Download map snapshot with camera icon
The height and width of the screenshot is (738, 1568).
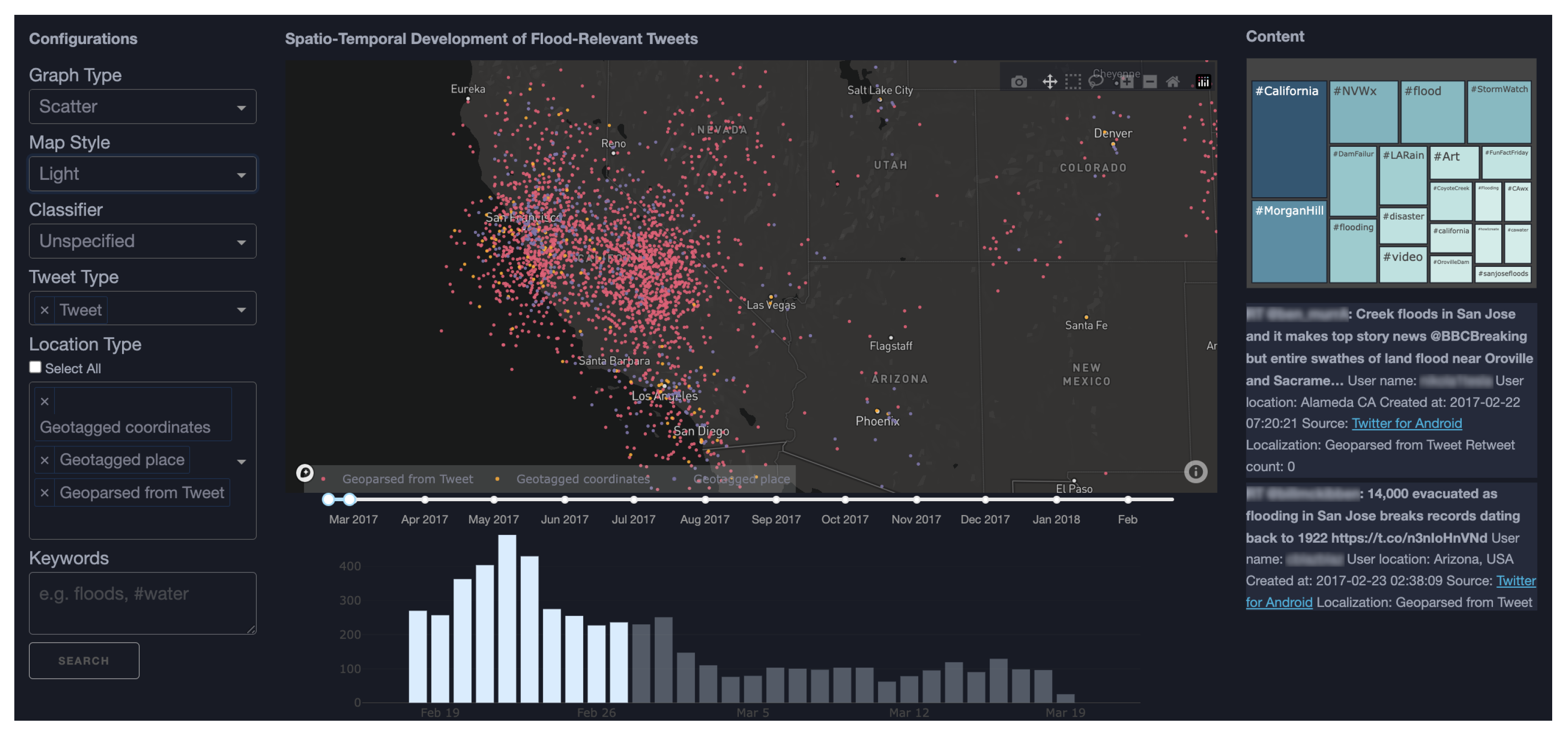[x=1018, y=82]
